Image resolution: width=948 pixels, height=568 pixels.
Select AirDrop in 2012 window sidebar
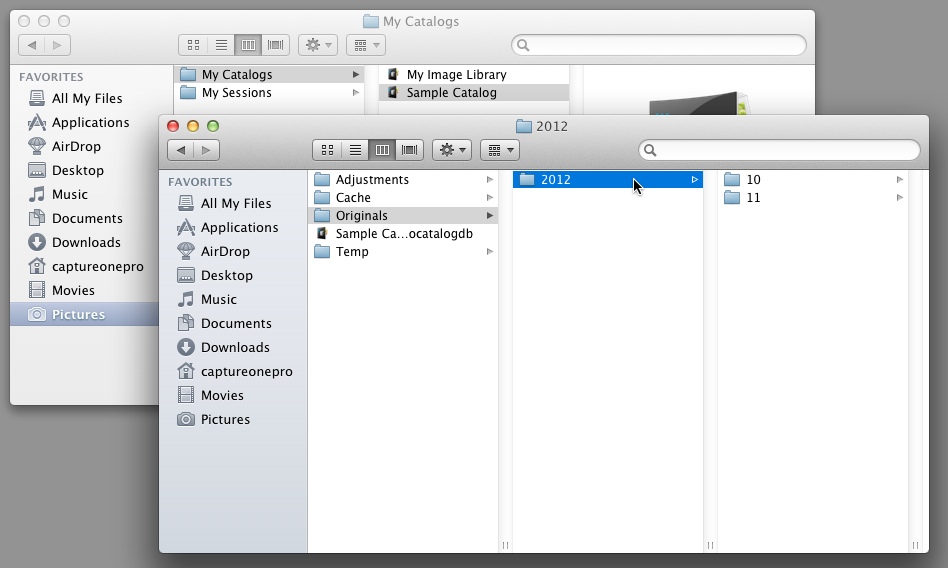coord(233,251)
